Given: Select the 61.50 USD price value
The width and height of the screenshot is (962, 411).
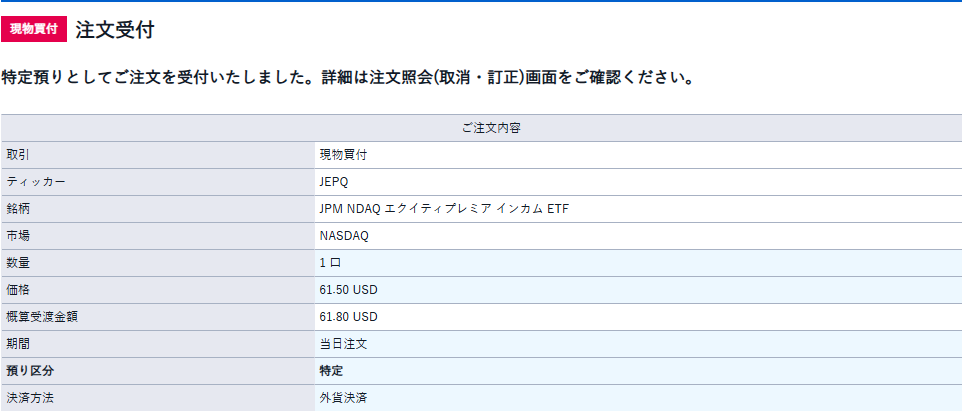Looking at the screenshot, I should click(348, 290).
